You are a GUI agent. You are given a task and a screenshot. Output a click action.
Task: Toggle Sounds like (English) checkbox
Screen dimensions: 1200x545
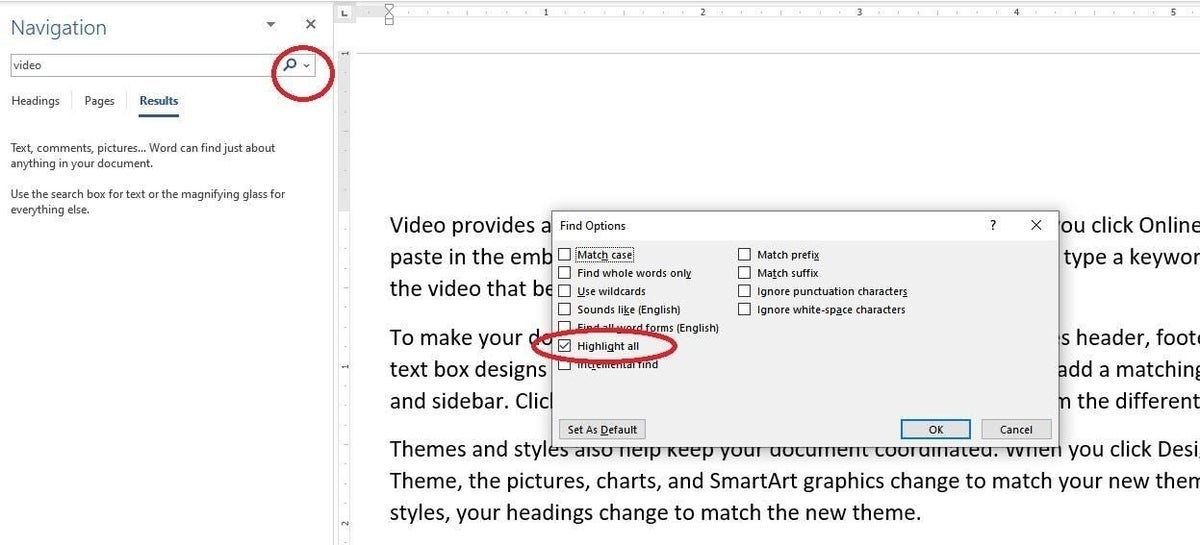tap(565, 310)
